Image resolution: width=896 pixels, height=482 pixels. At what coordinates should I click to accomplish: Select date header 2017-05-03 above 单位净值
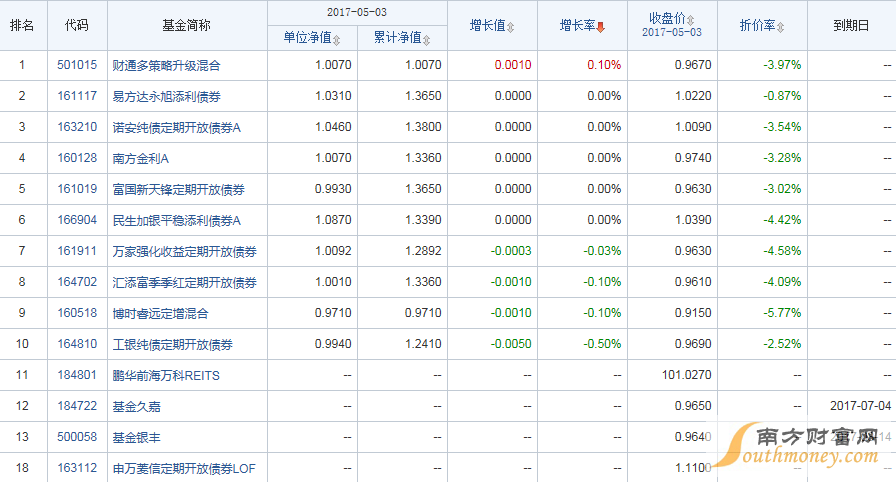click(x=357, y=12)
